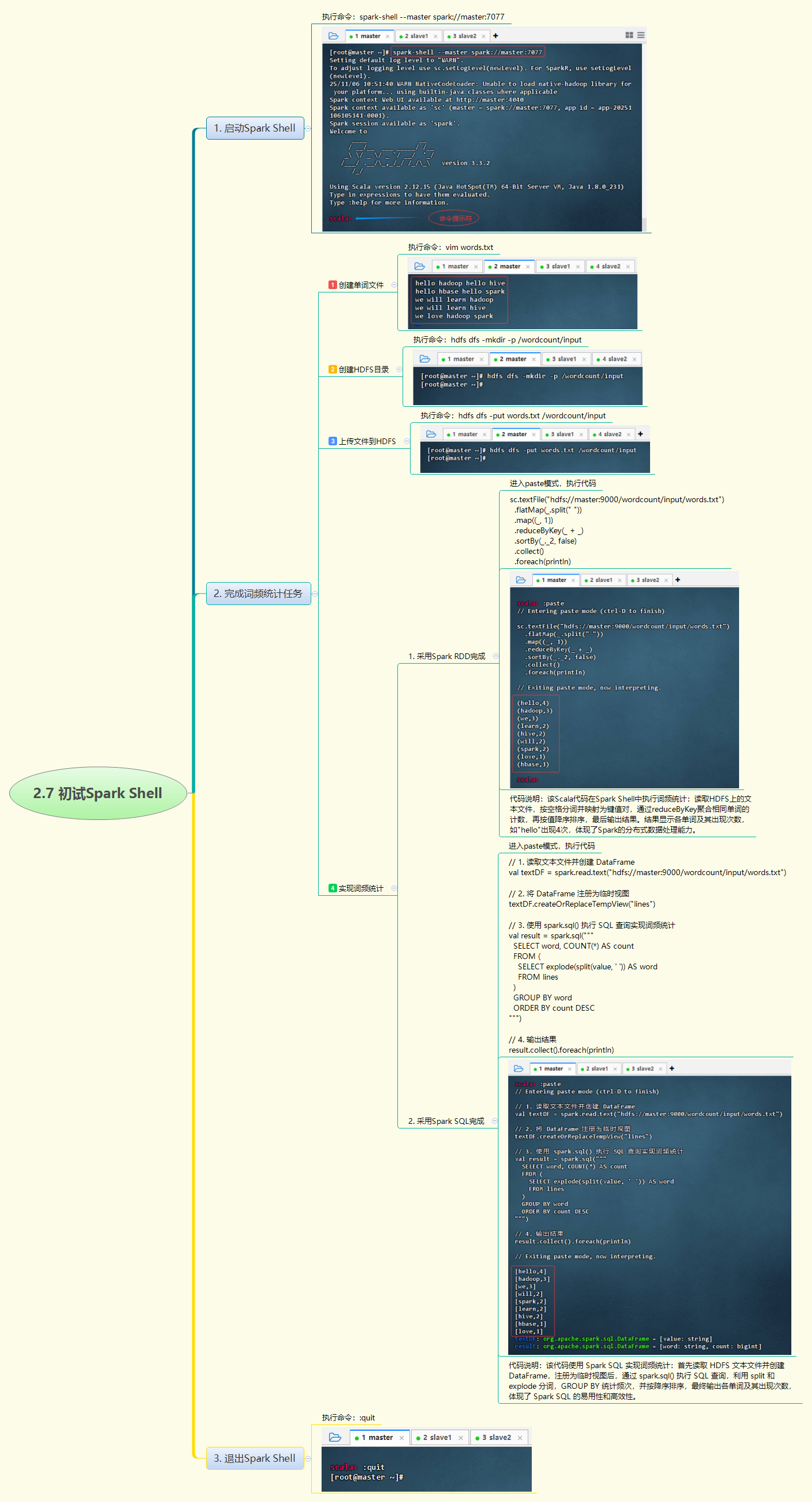Click the red number 1 marker on 创建单词文件
The image size is (812, 1502).
click(333, 285)
